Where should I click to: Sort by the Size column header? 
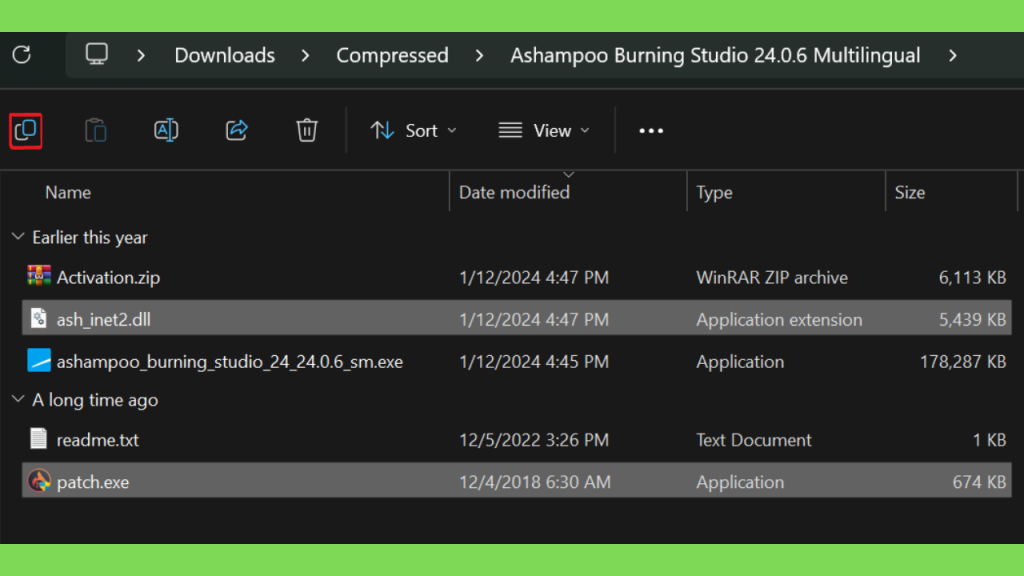point(910,193)
